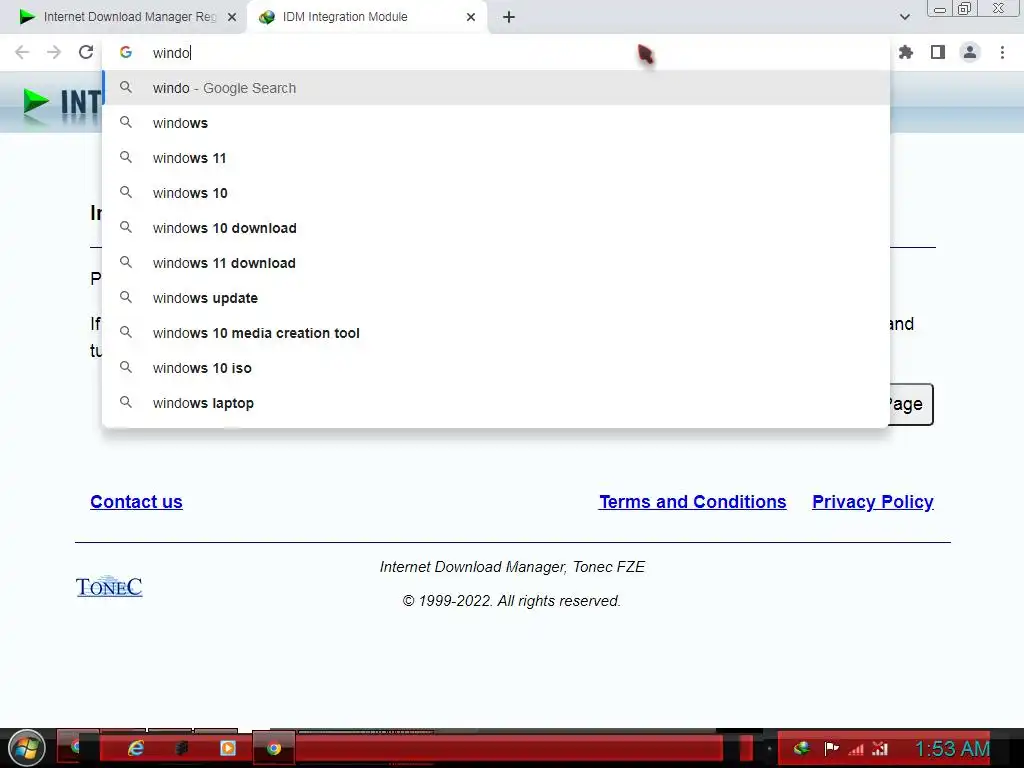This screenshot has width=1024, height=768.
Task: Open the Windows Start orb
Action: click(x=27, y=748)
